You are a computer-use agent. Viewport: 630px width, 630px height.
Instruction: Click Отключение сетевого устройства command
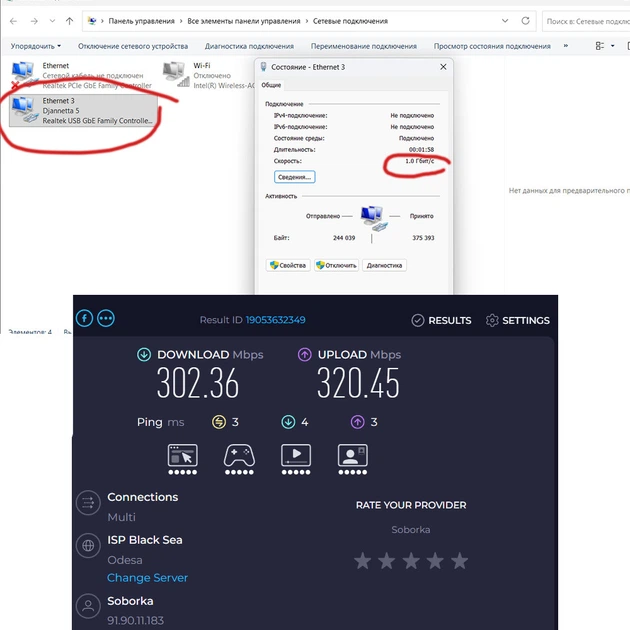133,46
